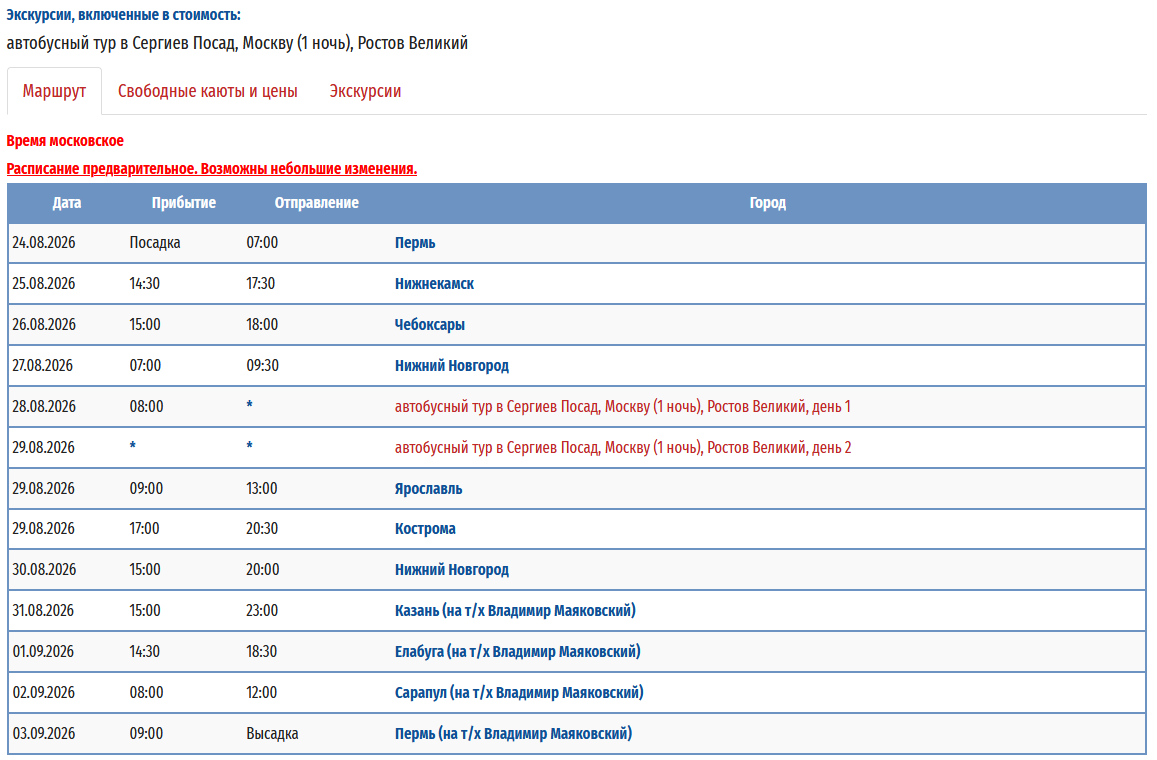Click the bus tour день 2 link

pyautogui.click(x=622, y=448)
